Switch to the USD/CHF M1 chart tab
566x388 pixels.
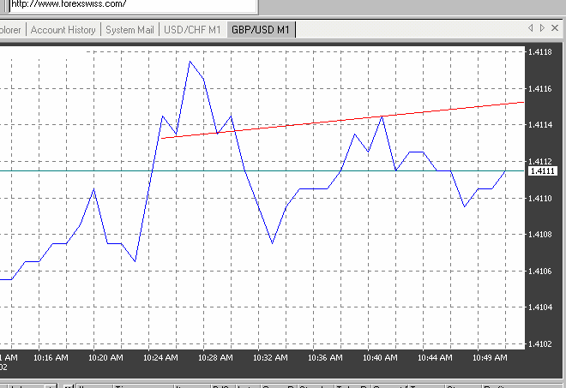click(192, 30)
